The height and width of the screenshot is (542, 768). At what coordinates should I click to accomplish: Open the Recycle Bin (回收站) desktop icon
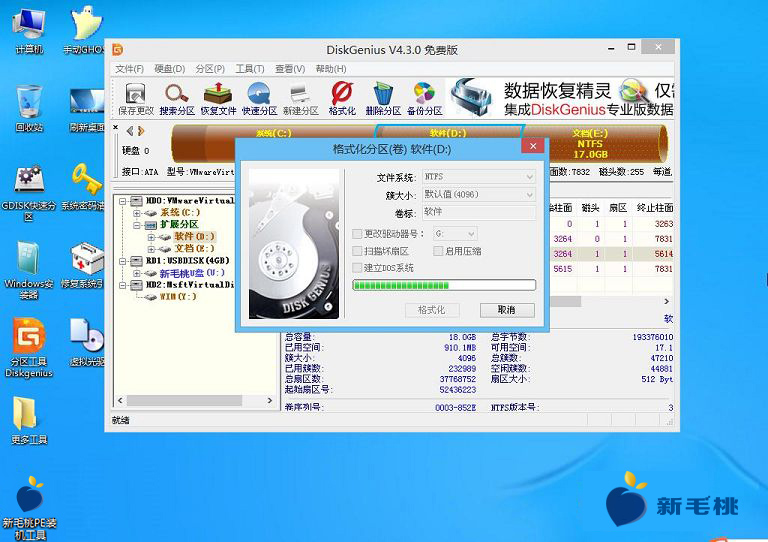pos(29,108)
